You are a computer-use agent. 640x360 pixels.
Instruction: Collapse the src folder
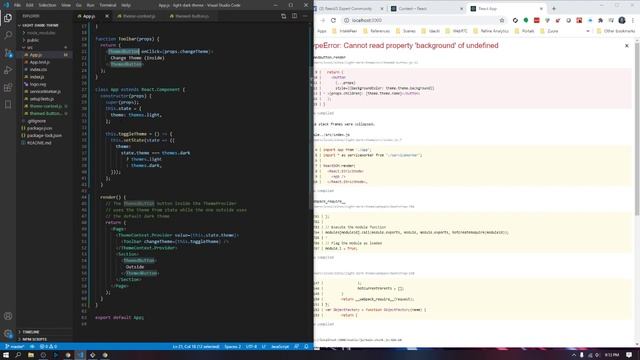pos(29,47)
